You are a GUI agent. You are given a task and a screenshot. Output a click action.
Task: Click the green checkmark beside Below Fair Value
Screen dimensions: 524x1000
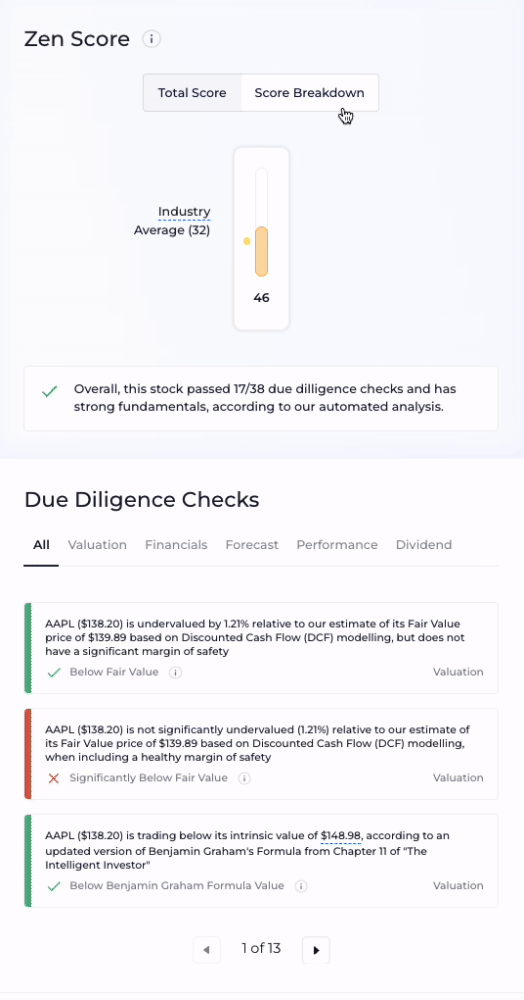(54, 672)
